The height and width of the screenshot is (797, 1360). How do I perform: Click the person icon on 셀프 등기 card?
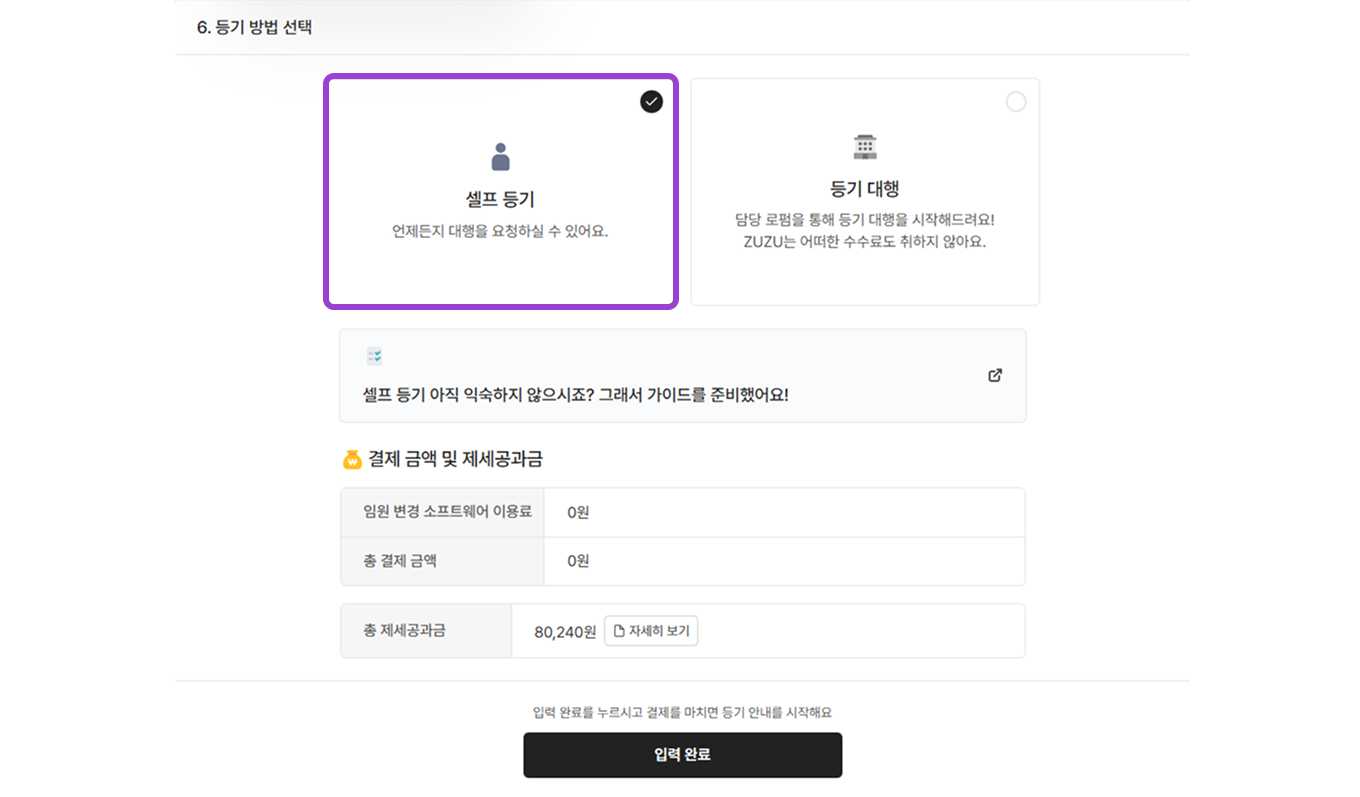coord(501,155)
